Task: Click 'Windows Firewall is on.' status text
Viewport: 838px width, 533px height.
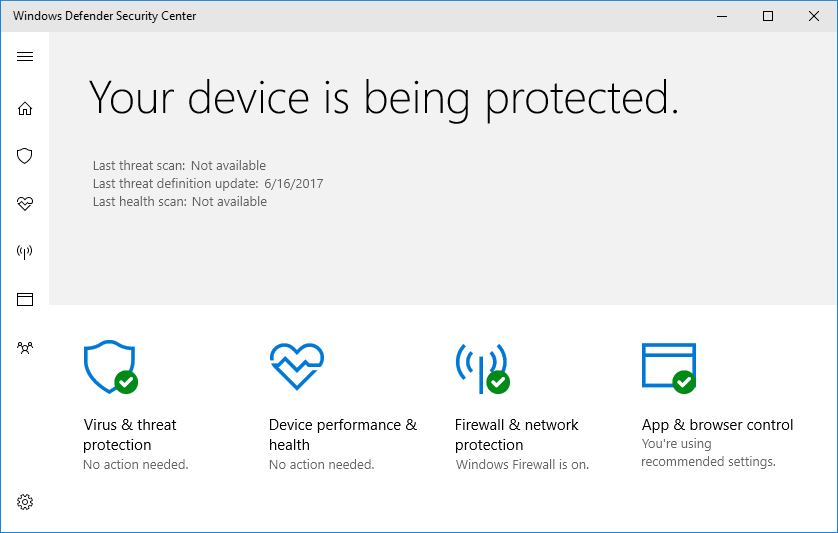Action: coord(522,465)
